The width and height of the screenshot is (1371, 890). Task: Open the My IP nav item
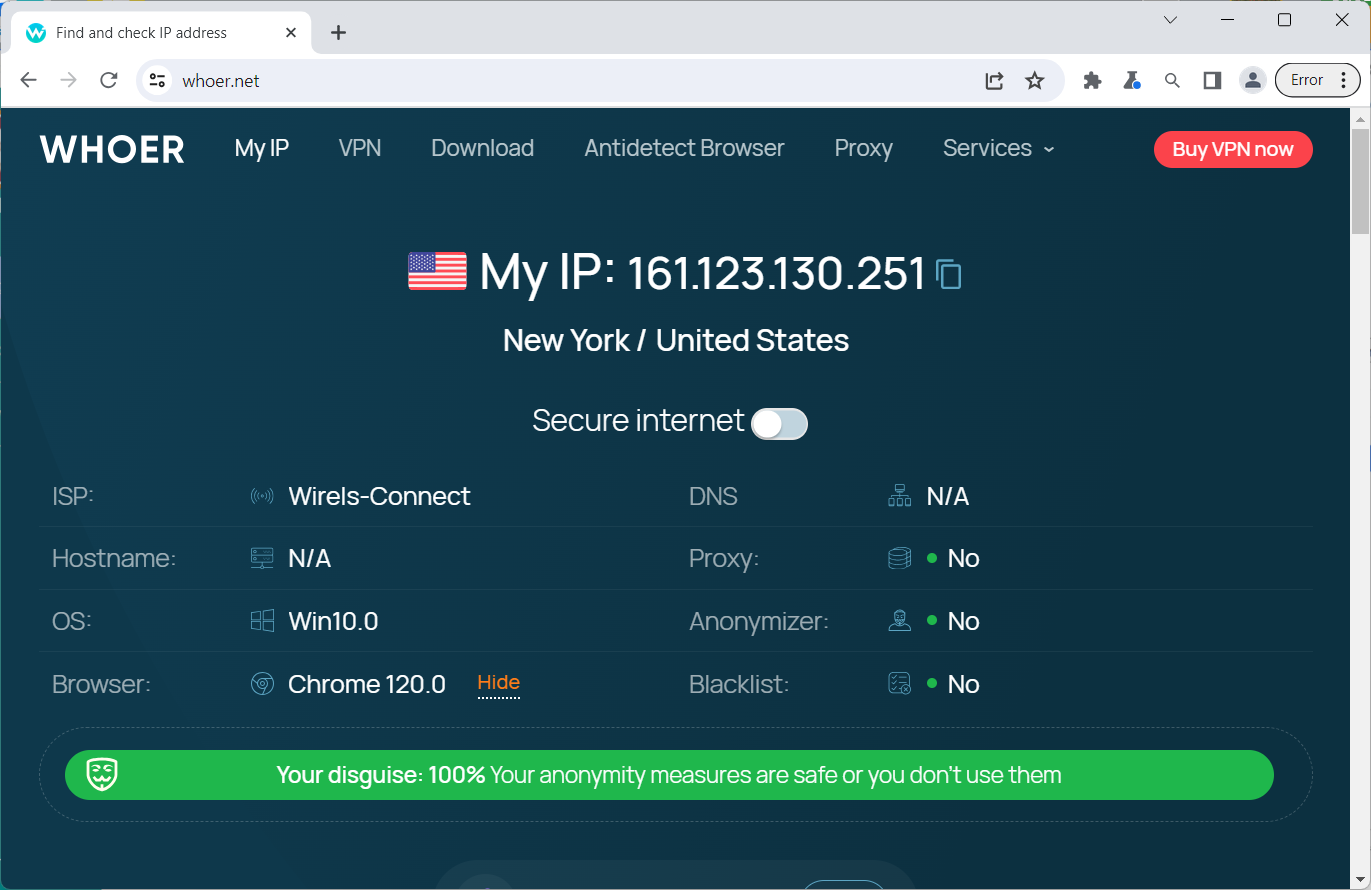(x=262, y=148)
